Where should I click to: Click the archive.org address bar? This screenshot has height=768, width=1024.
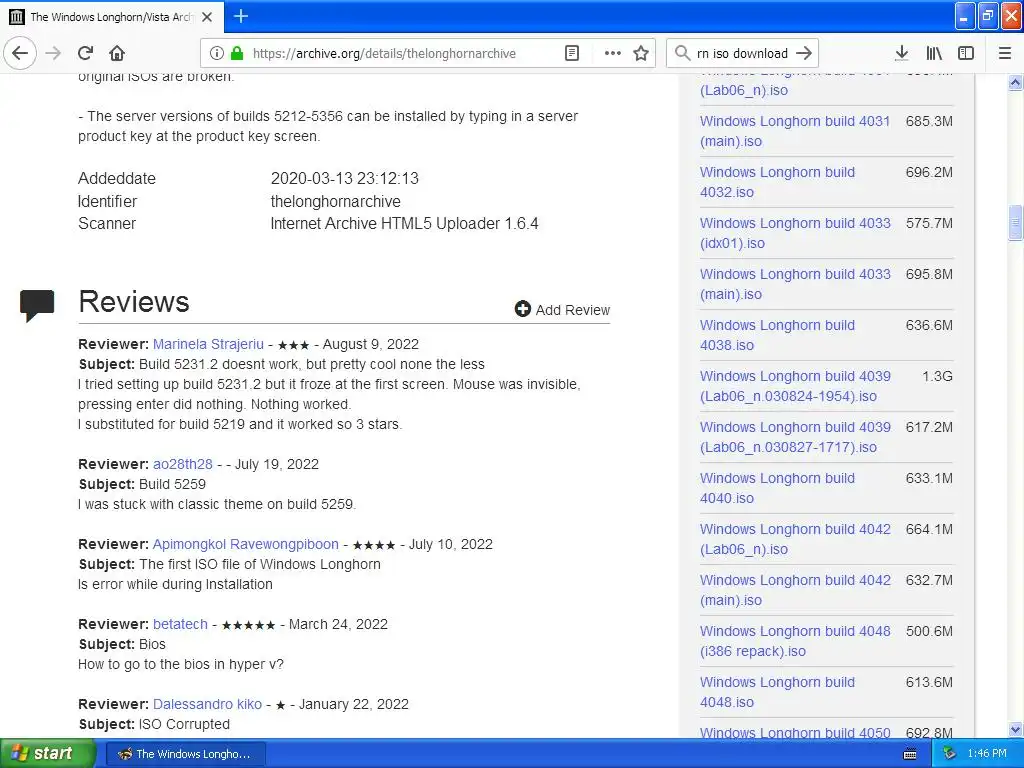384,54
